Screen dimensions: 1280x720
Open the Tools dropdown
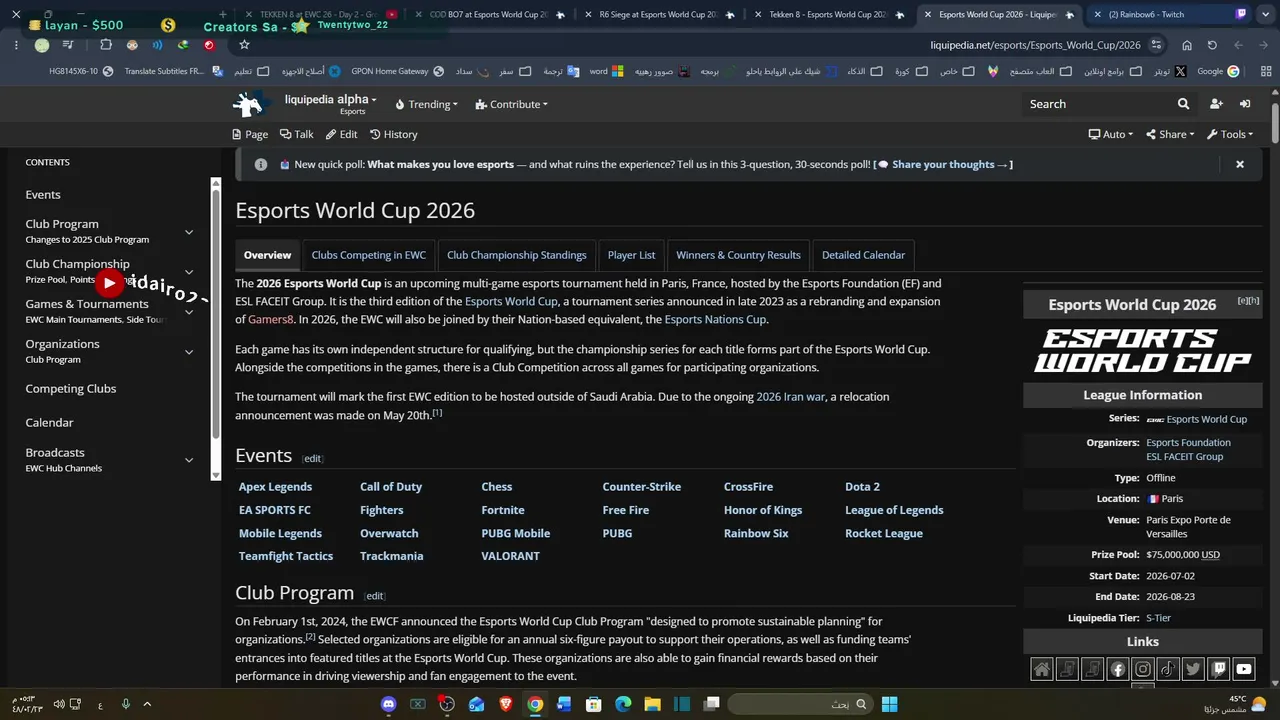1231,134
